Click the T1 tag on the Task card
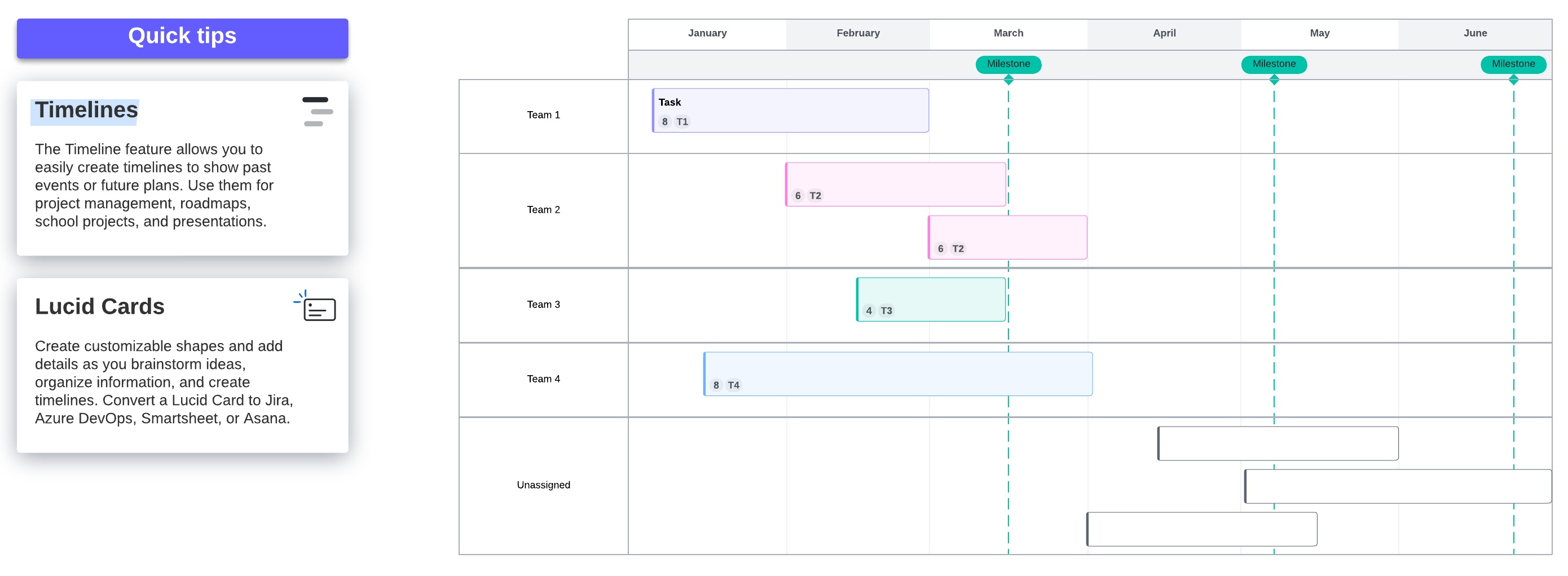The width and height of the screenshot is (1568, 576). [x=682, y=122]
